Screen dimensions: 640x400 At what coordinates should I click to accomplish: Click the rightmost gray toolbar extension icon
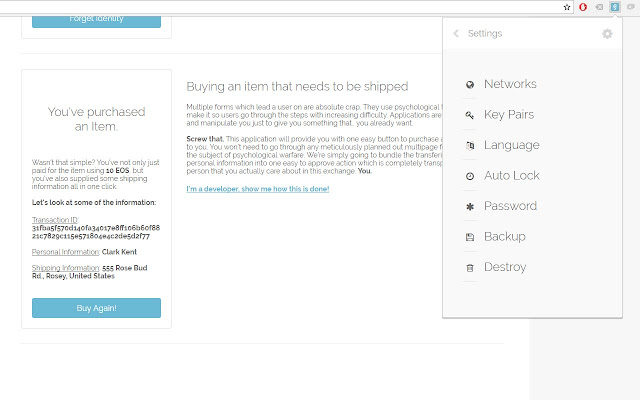(x=631, y=7)
